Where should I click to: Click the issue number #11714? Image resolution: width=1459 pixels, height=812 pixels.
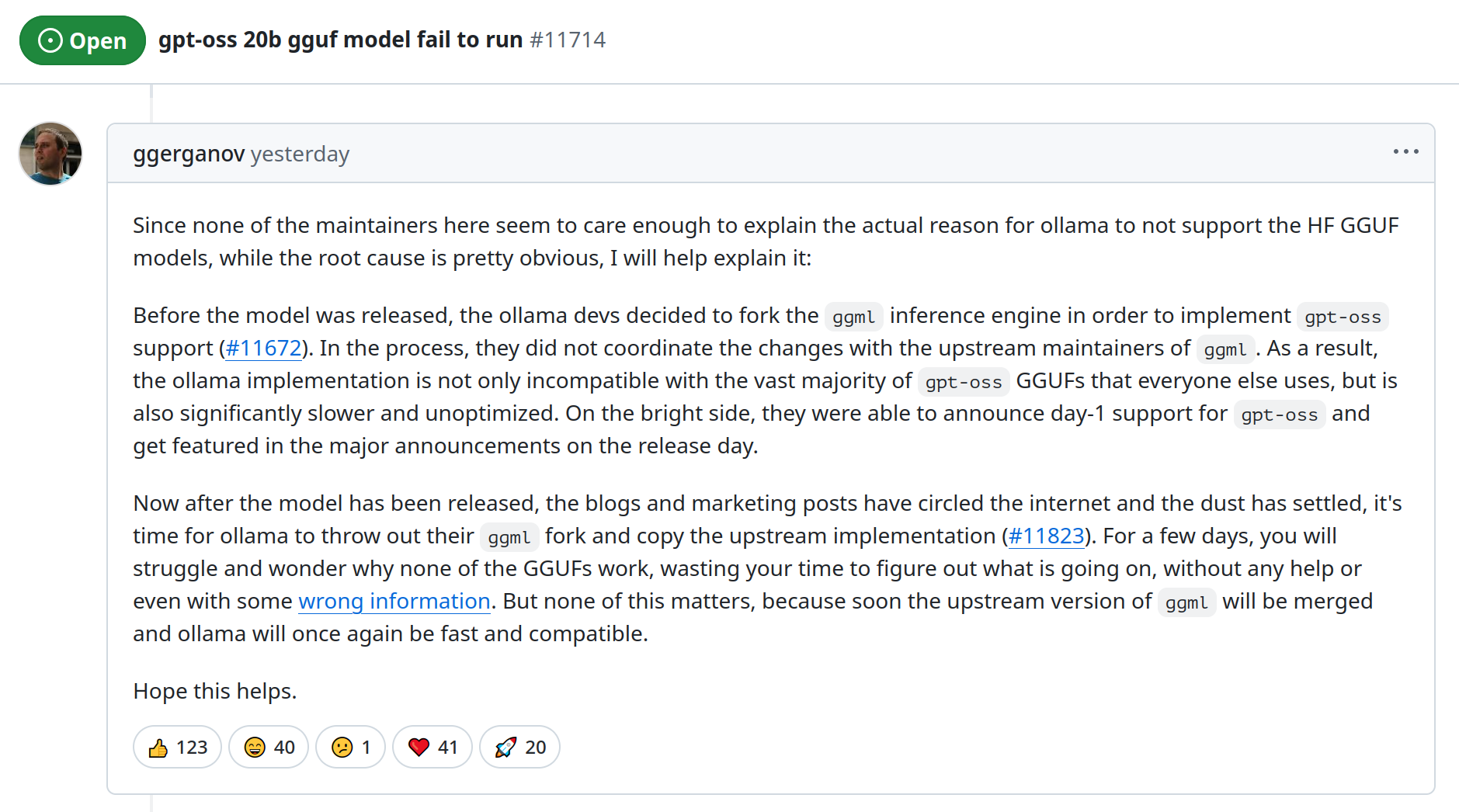coord(568,40)
